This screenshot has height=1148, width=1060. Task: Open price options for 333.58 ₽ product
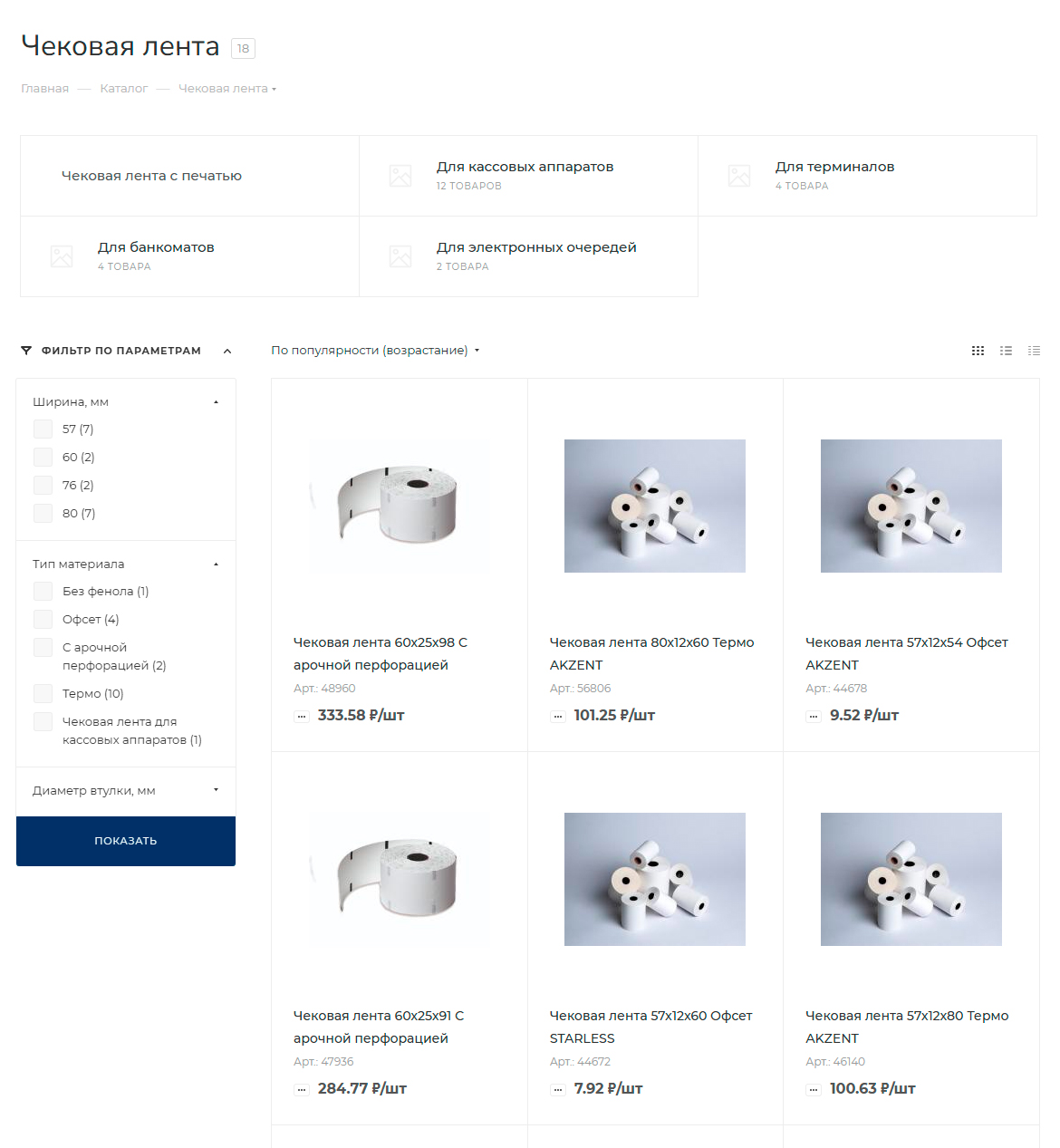(302, 717)
